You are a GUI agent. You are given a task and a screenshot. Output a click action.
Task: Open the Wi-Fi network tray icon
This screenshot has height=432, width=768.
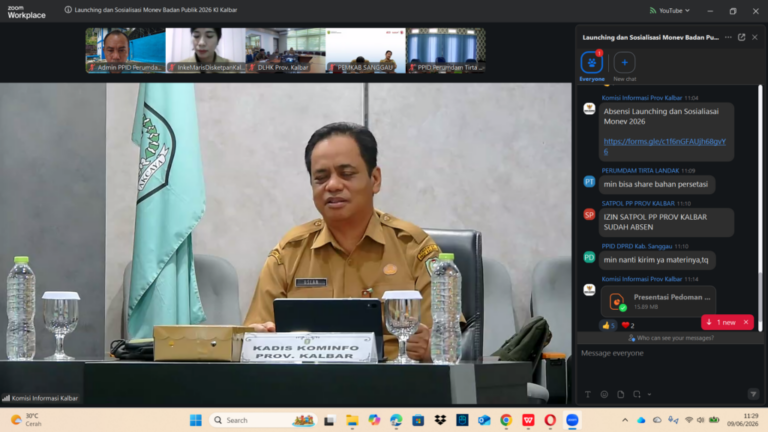689,420
